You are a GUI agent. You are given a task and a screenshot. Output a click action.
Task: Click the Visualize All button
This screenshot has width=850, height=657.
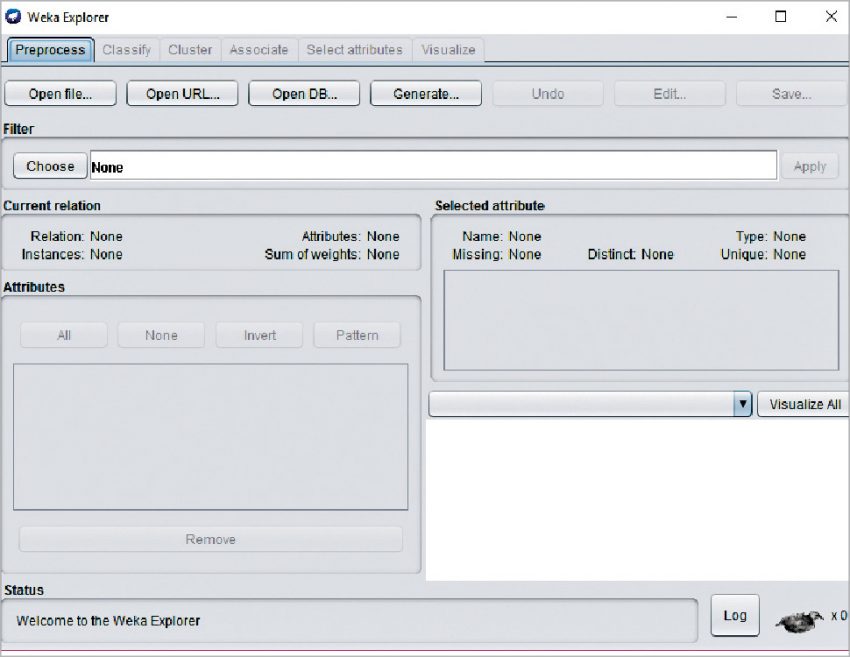802,404
